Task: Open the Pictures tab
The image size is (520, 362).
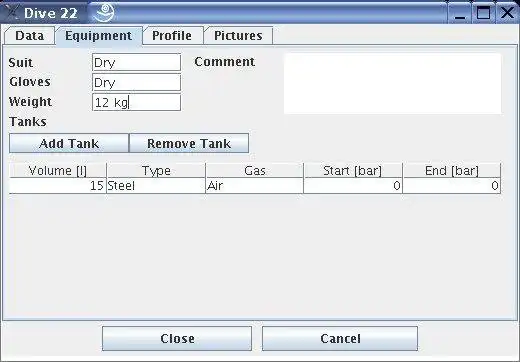Action: coord(238,36)
